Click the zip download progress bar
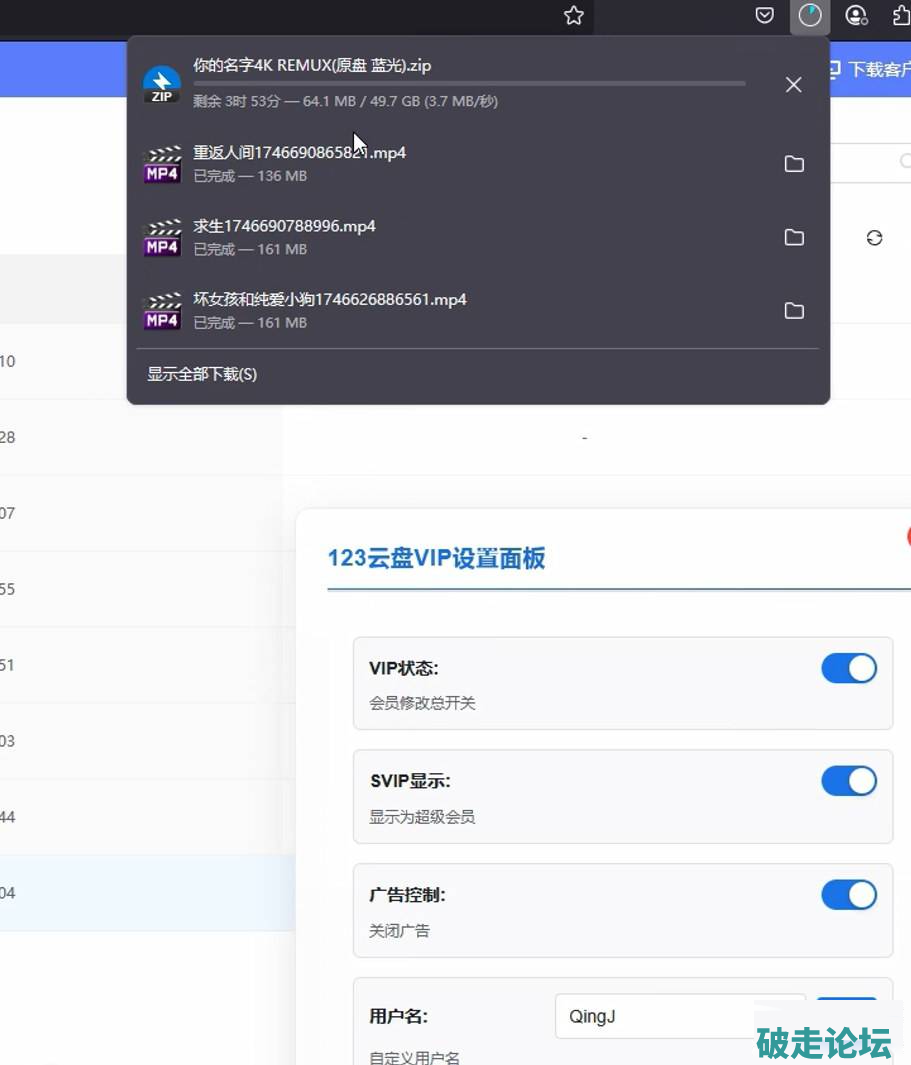Image resolution: width=911 pixels, height=1065 pixels. 468,84
